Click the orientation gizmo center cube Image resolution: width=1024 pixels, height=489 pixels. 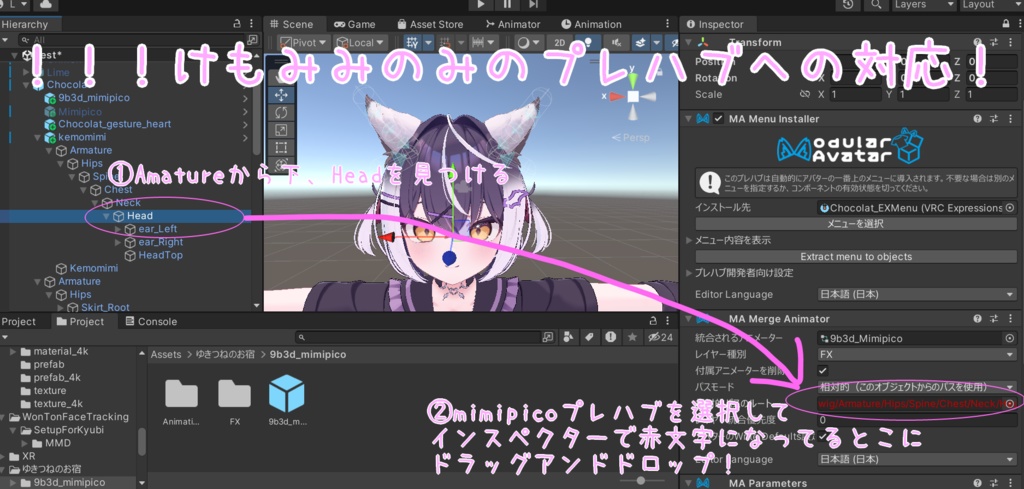(x=633, y=97)
